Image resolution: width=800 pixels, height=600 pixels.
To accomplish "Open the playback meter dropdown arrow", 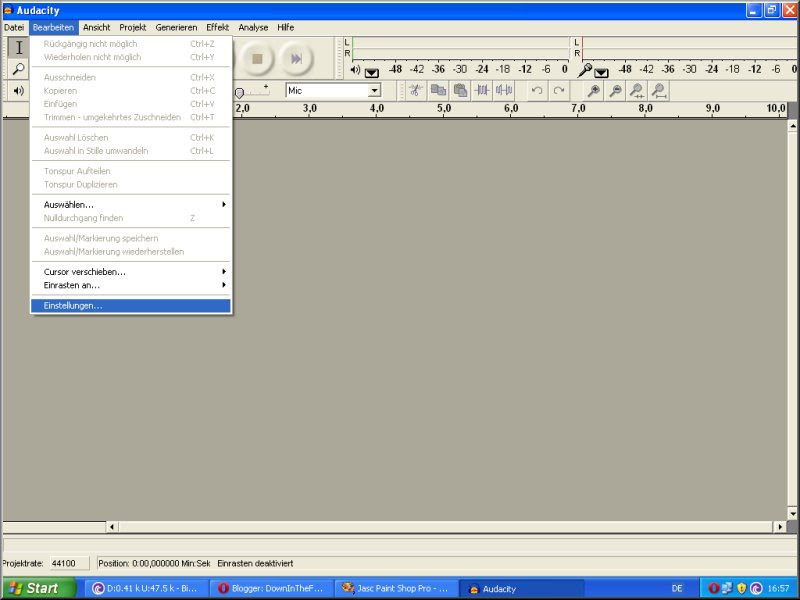I will pos(371,72).
